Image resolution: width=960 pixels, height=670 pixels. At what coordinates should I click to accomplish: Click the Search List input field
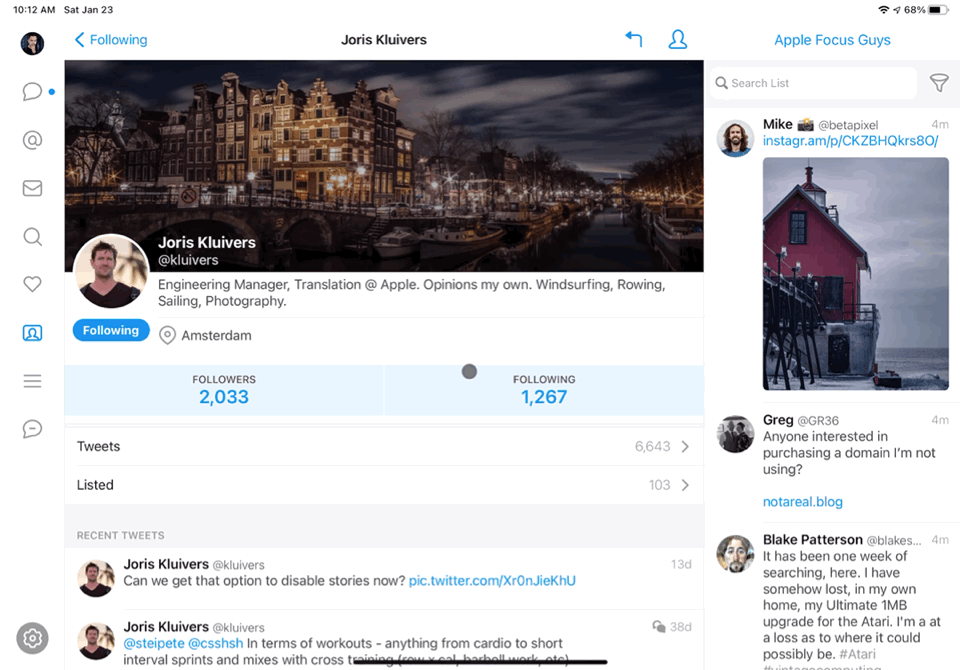click(x=812, y=83)
